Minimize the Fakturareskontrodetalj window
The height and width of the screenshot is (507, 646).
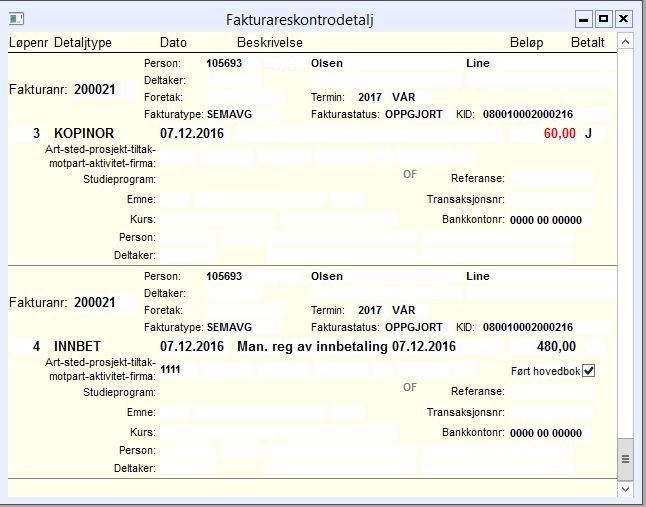coord(583,19)
